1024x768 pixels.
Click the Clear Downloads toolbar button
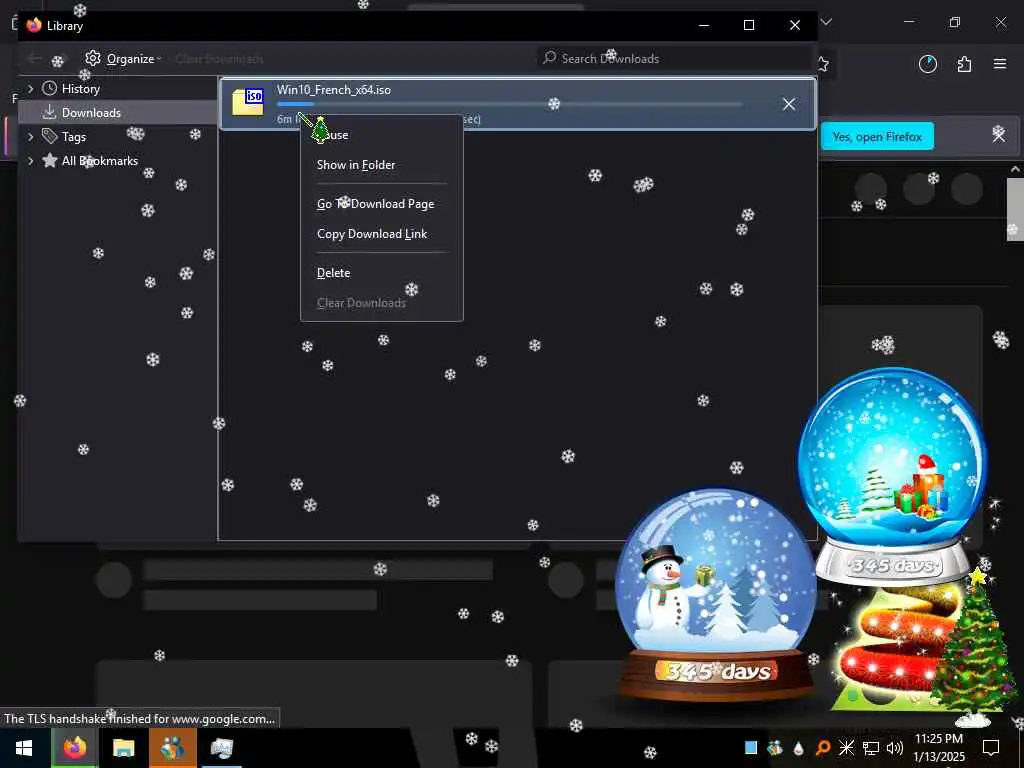[x=219, y=59]
